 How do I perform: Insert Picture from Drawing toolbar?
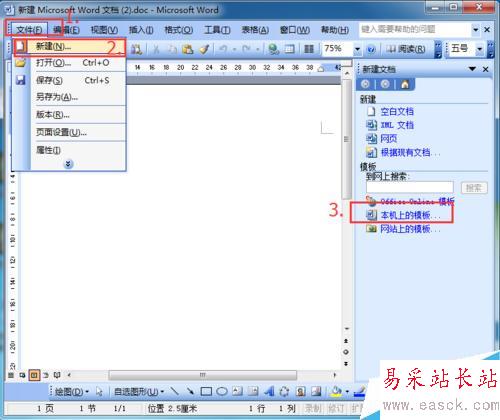pyautogui.click(x=316, y=391)
